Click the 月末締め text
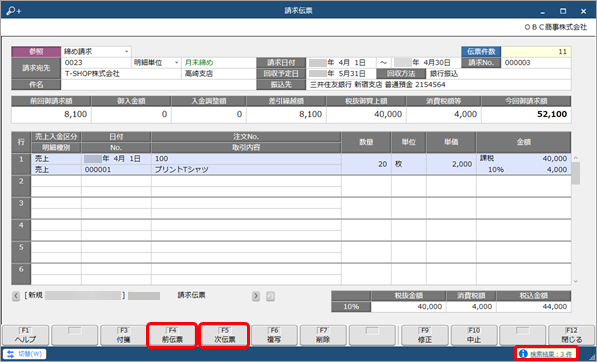 tap(199, 62)
